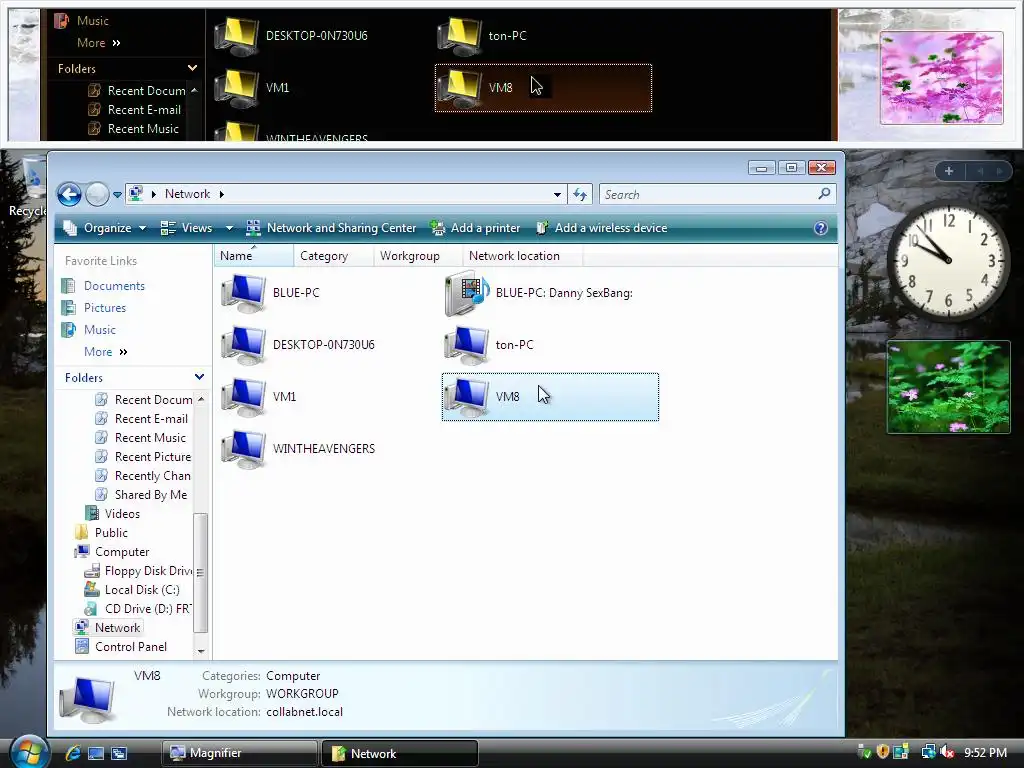The width and height of the screenshot is (1024, 768).
Task: Refresh the Network folder view
Action: [580, 194]
